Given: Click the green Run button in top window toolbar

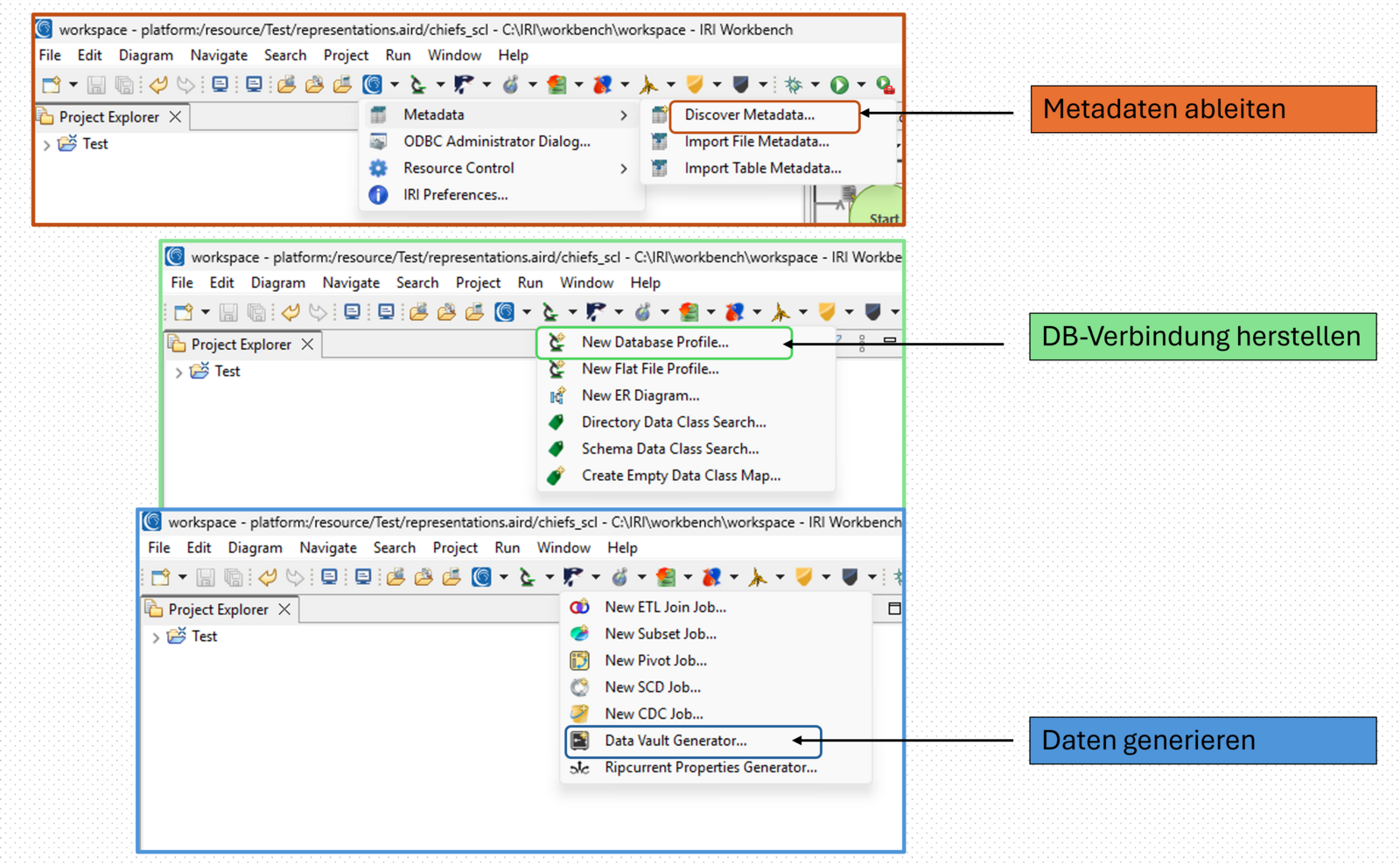Looking at the screenshot, I should coord(839,85).
